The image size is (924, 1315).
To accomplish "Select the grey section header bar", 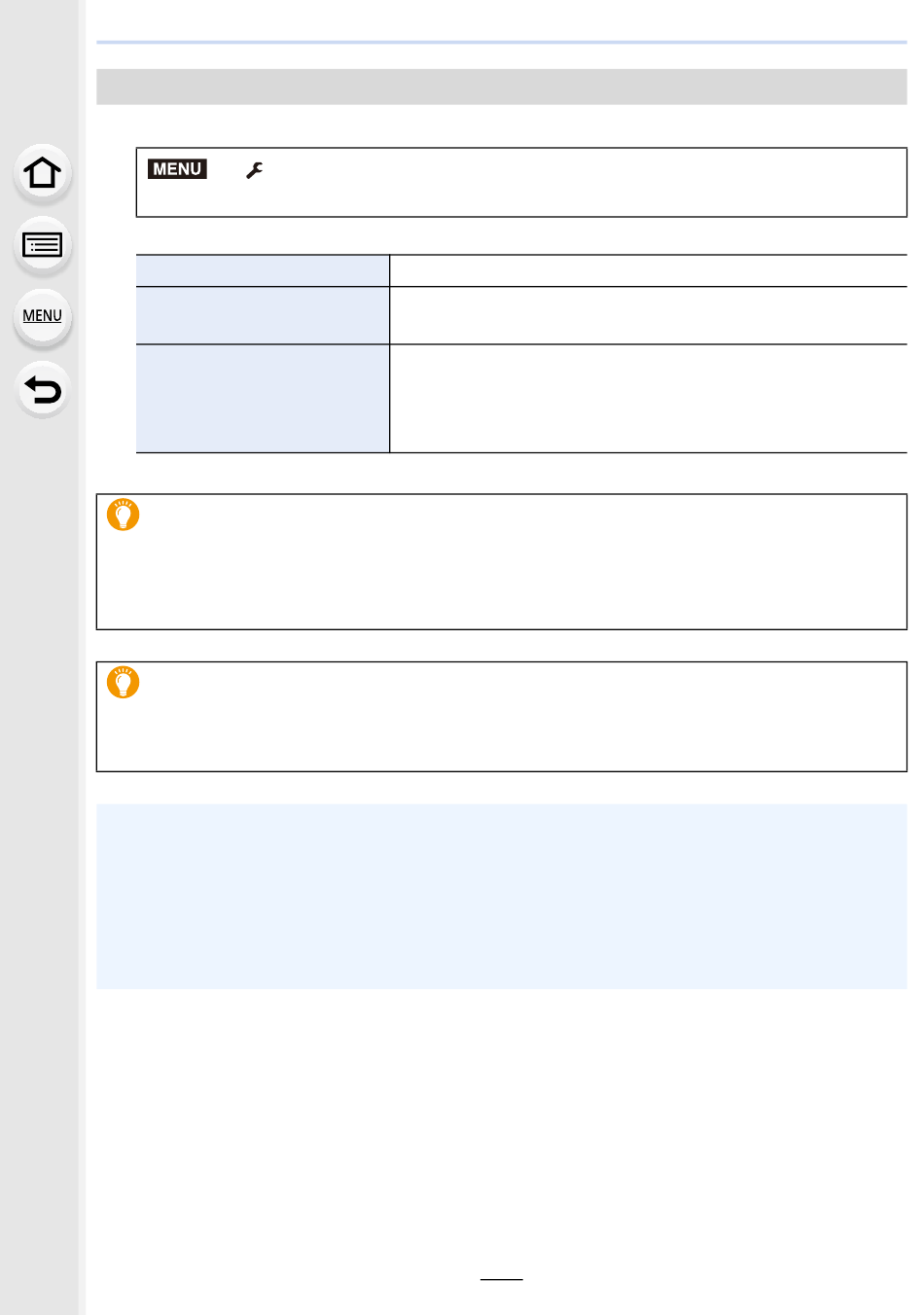I will (x=502, y=87).
